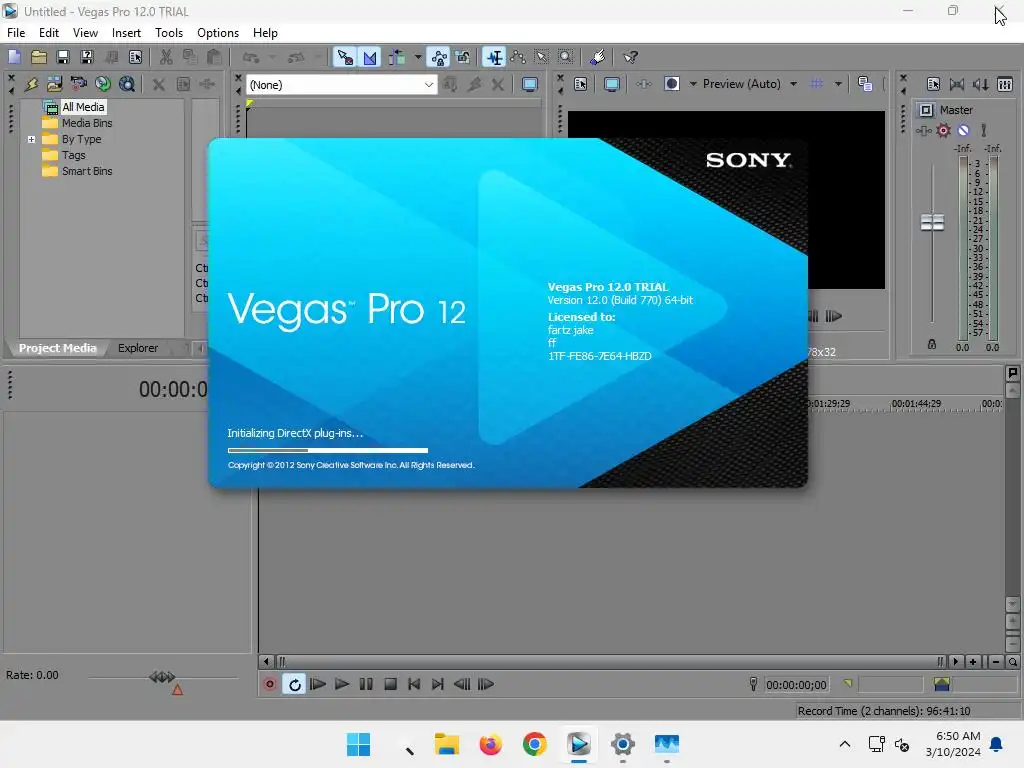Click the timeline Zoom In Time plus button
The height and width of the screenshot is (768, 1024).
[973, 662]
